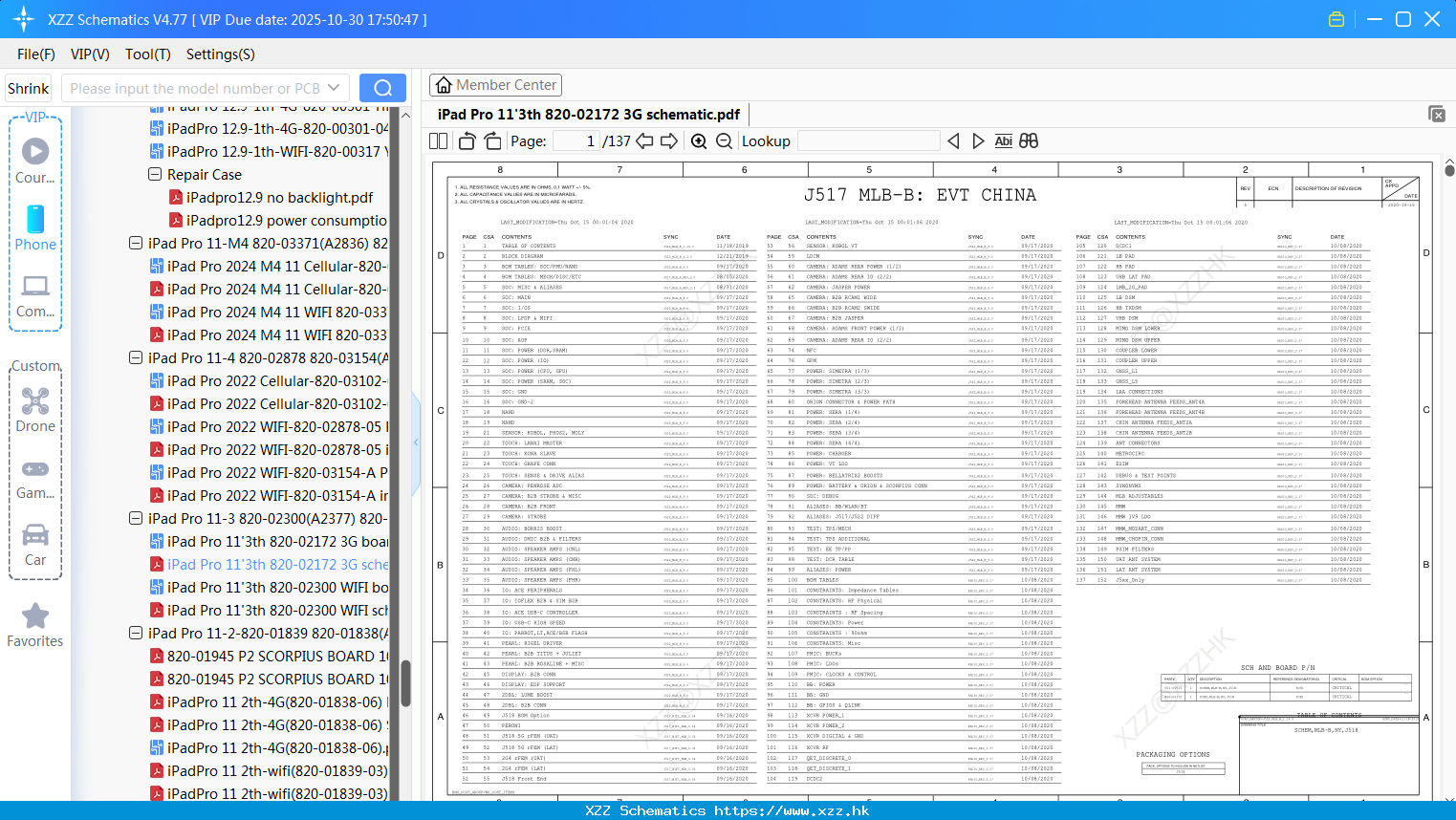Rotate the page counterclockwise
This screenshot has height=820, width=1456.
[x=467, y=141]
